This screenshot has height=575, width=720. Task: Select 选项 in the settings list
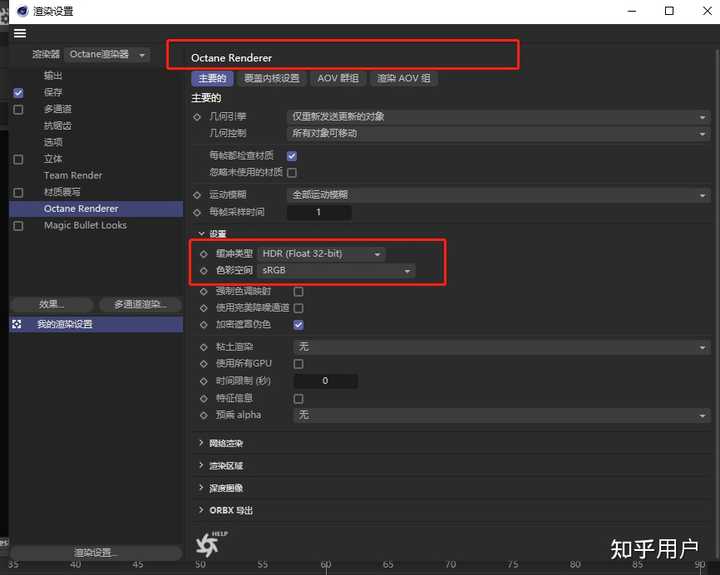tap(53, 142)
